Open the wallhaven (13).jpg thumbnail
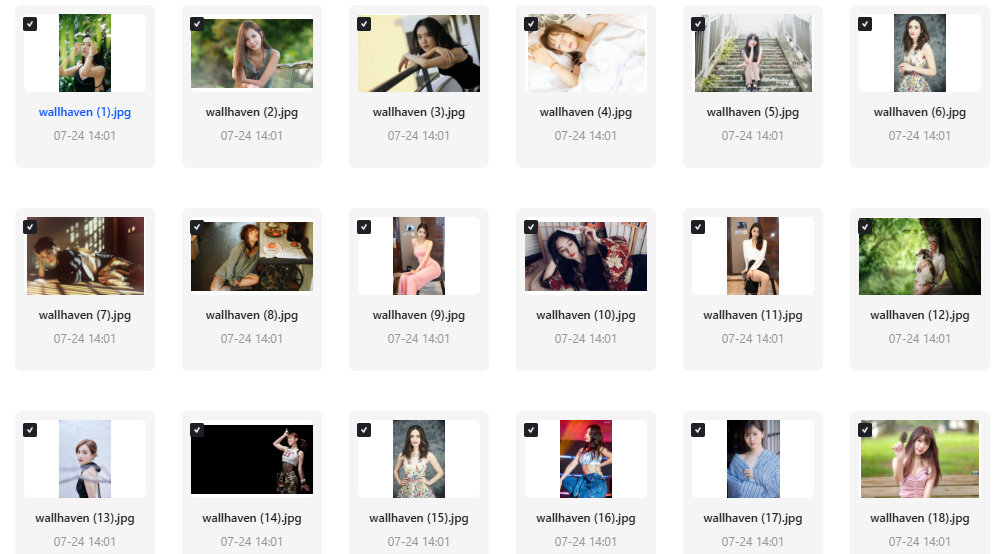The width and height of the screenshot is (999, 554). click(x=85, y=459)
